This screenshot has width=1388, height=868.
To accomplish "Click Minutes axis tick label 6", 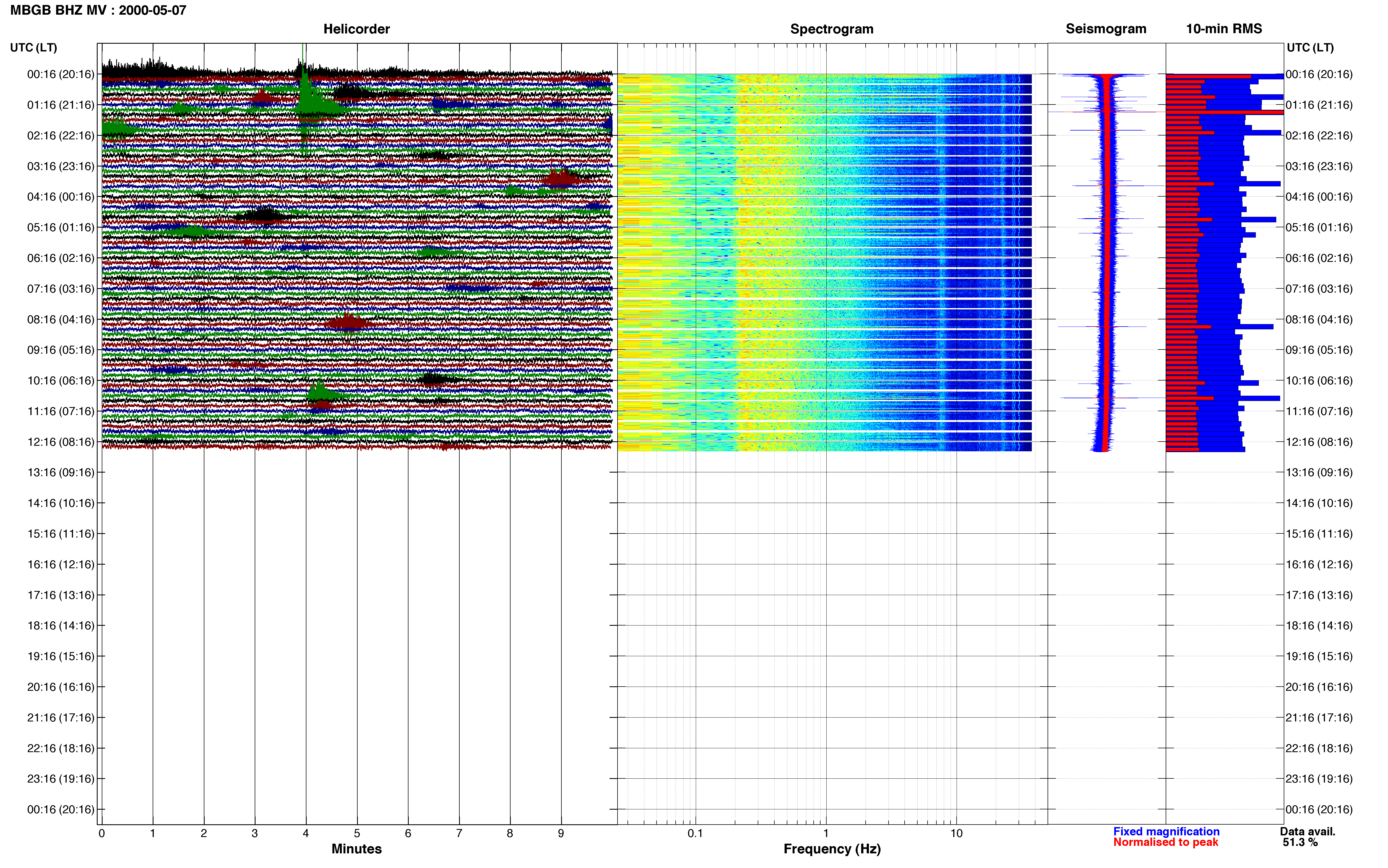I will [x=408, y=833].
